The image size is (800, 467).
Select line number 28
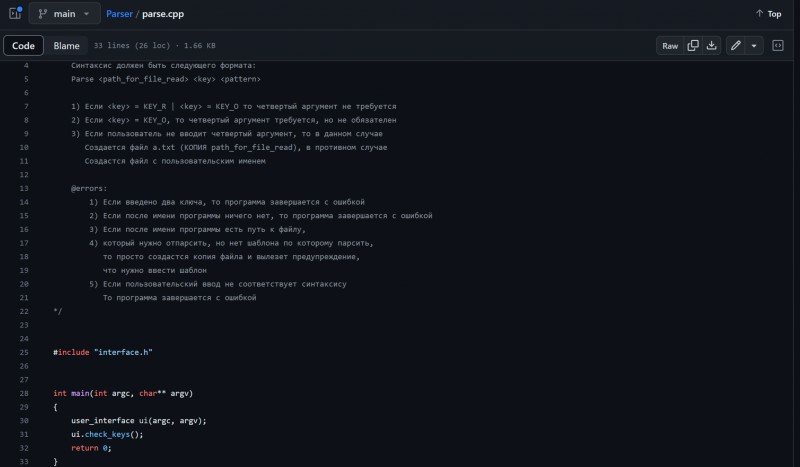24,394
